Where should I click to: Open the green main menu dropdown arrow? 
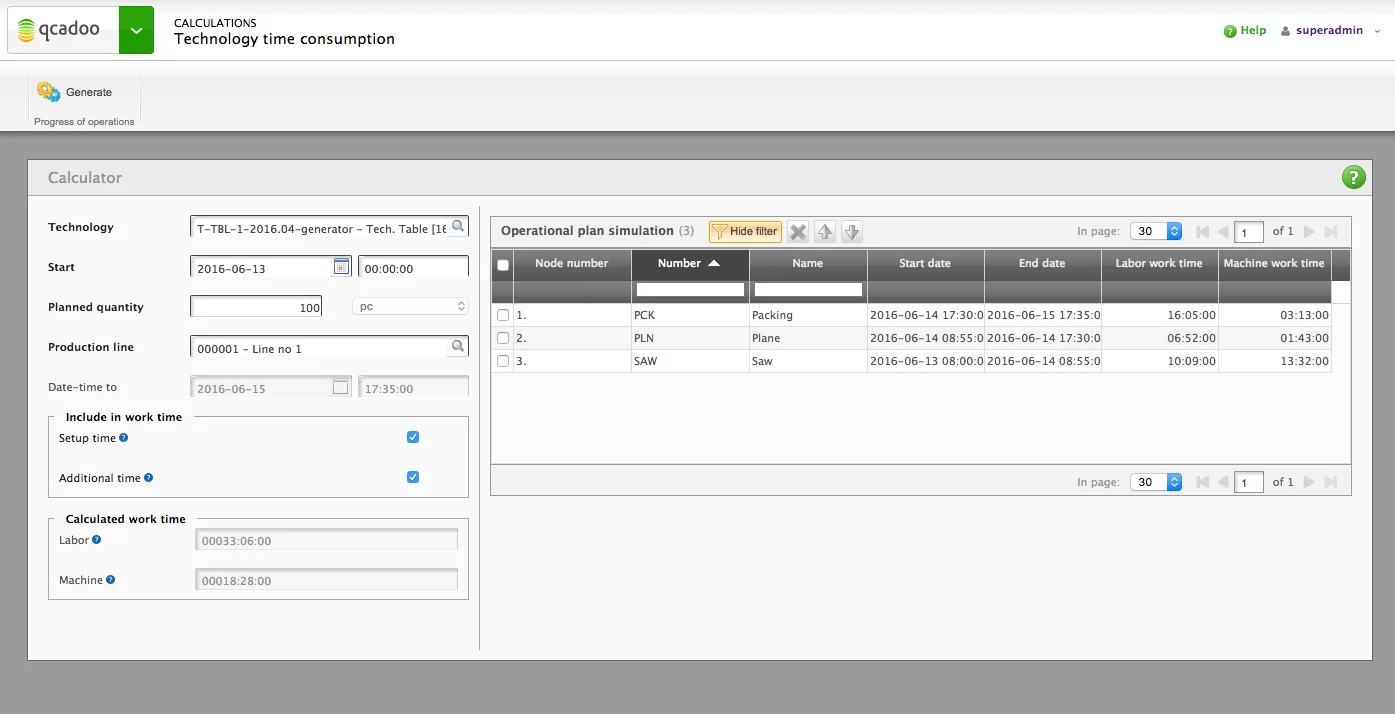pyautogui.click(x=136, y=30)
